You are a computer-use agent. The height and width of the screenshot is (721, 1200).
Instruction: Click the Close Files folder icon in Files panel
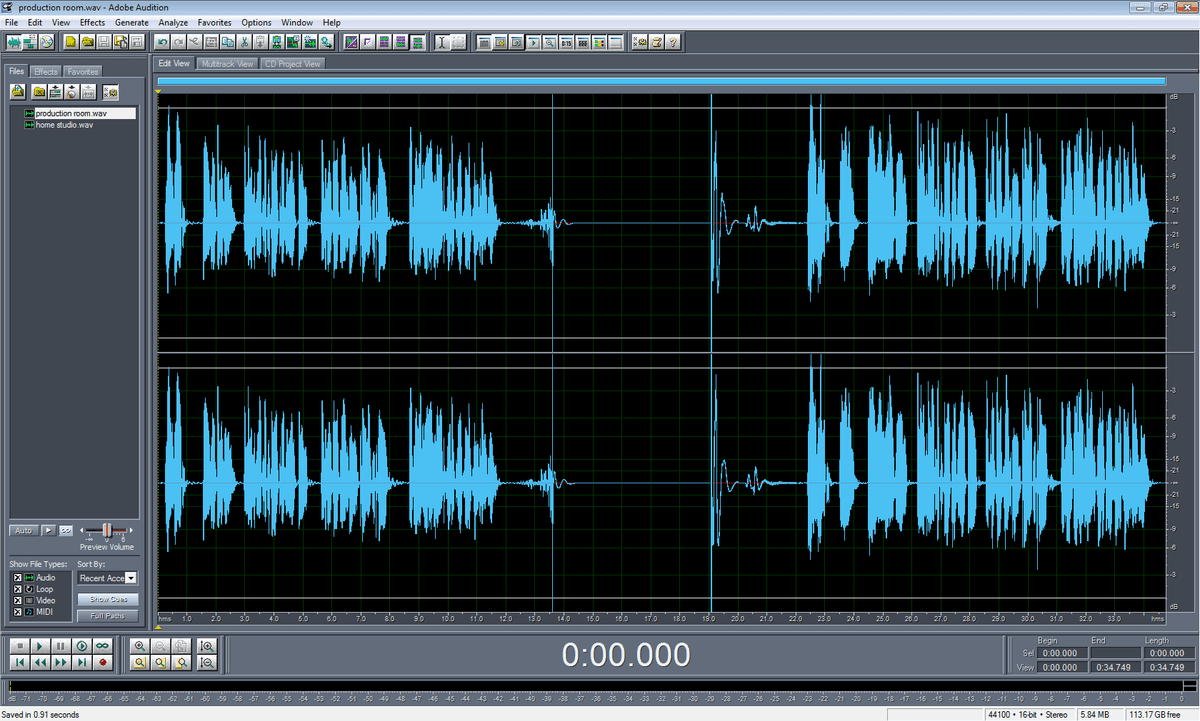tap(39, 92)
